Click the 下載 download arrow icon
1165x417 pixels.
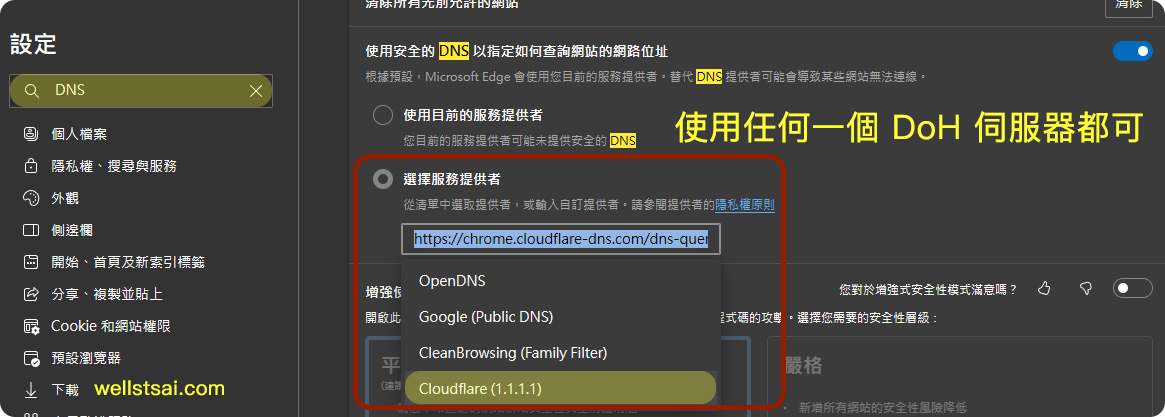(31, 390)
